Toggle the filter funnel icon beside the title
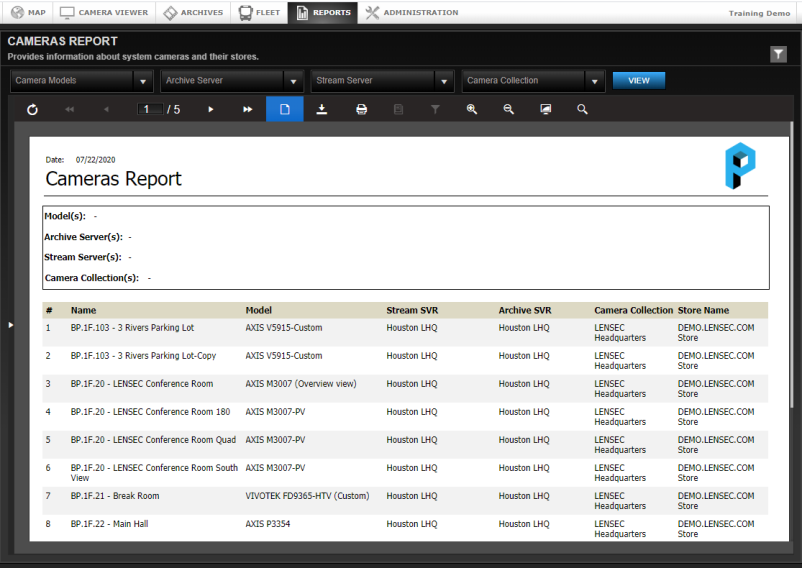 (778, 54)
